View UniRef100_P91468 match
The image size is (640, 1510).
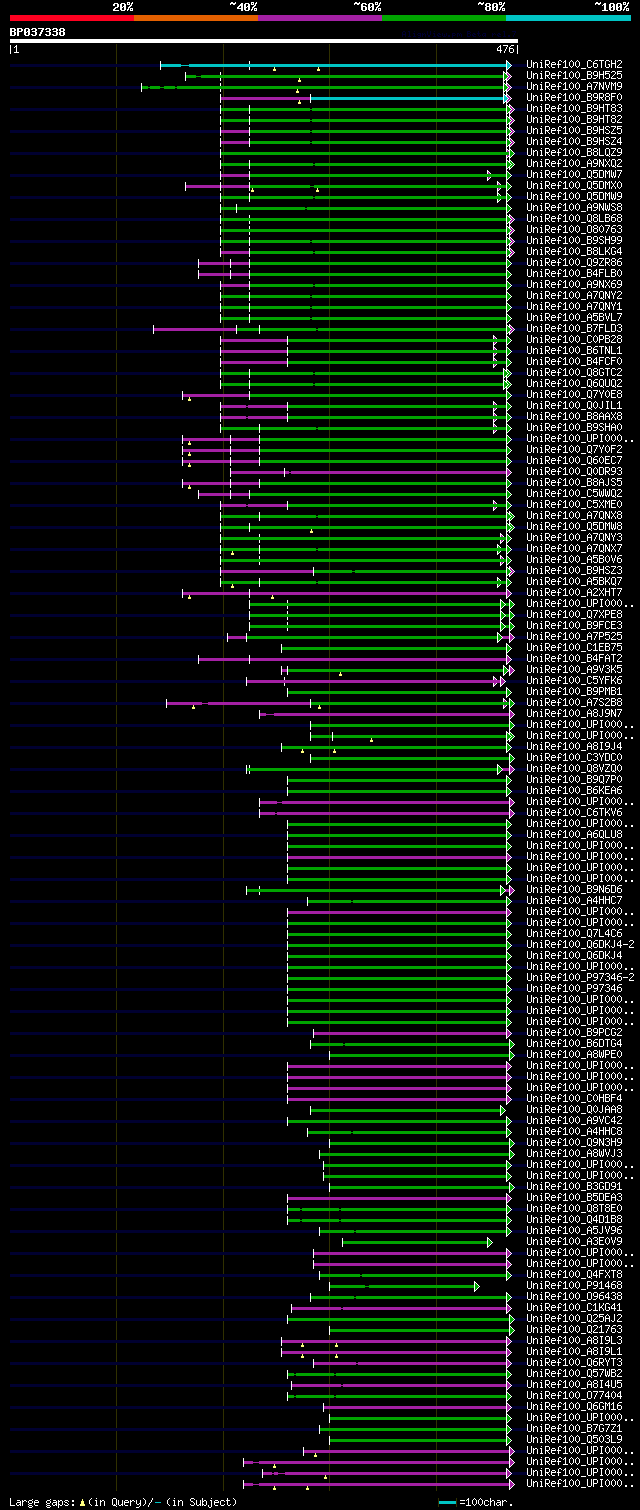click(x=574, y=1285)
